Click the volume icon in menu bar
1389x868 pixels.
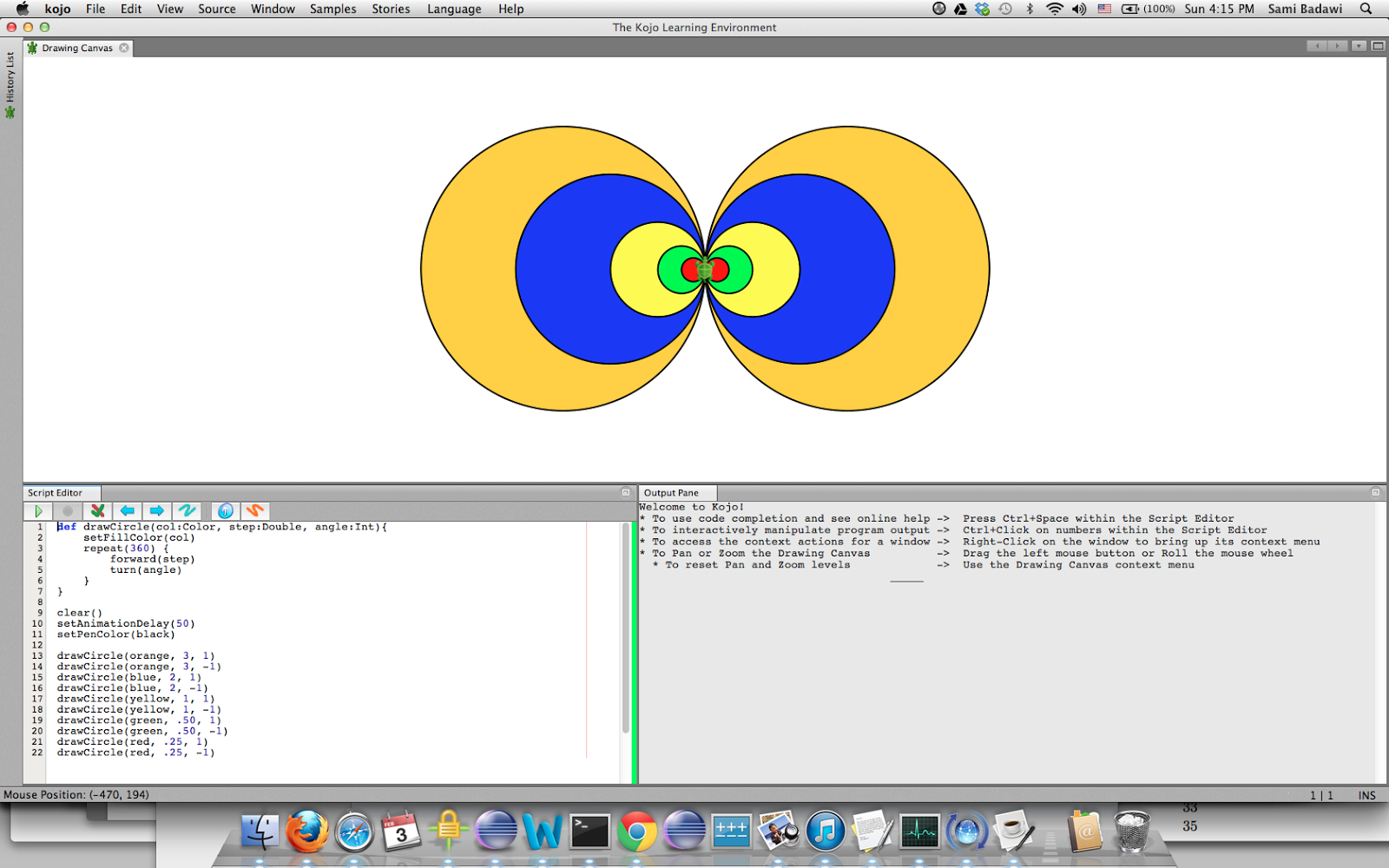click(1079, 9)
